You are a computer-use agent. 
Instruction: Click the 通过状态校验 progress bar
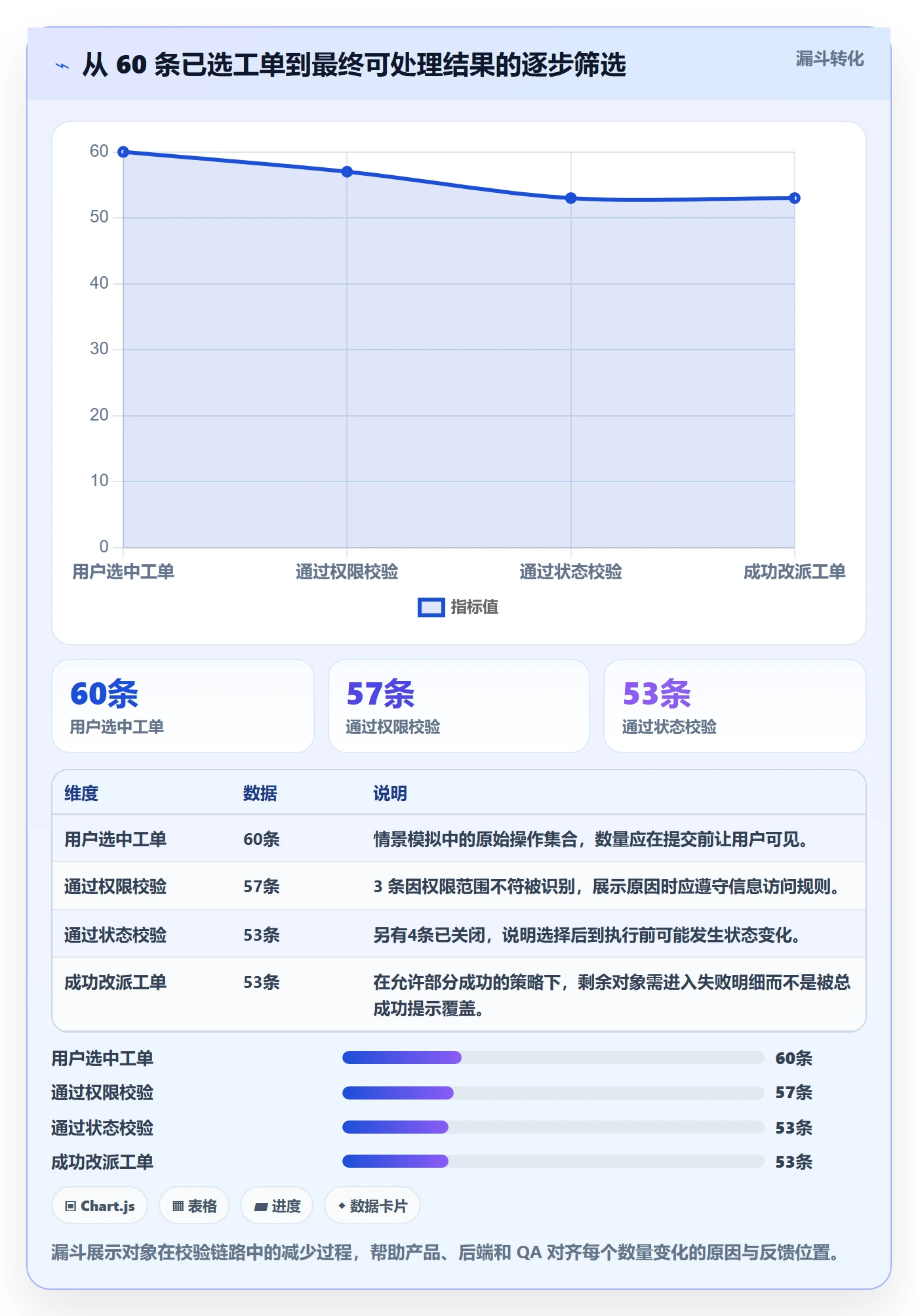point(553,1127)
